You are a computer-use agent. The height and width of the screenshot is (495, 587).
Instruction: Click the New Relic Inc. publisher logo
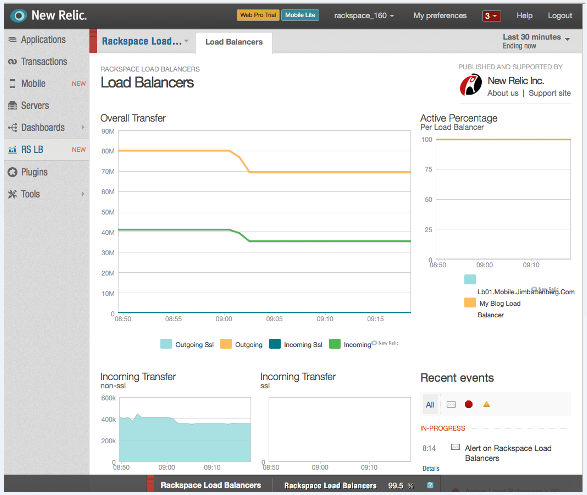pyautogui.click(x=471, y=85)
